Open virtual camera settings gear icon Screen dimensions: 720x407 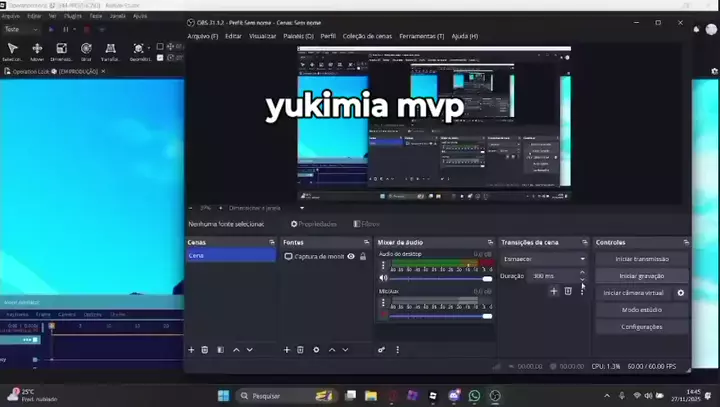pos(681,293)
